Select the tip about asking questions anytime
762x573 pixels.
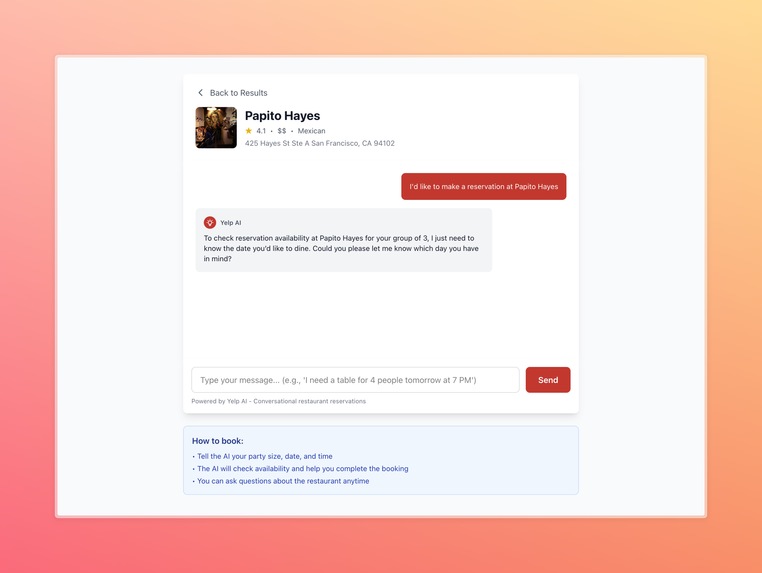(281, 481)
